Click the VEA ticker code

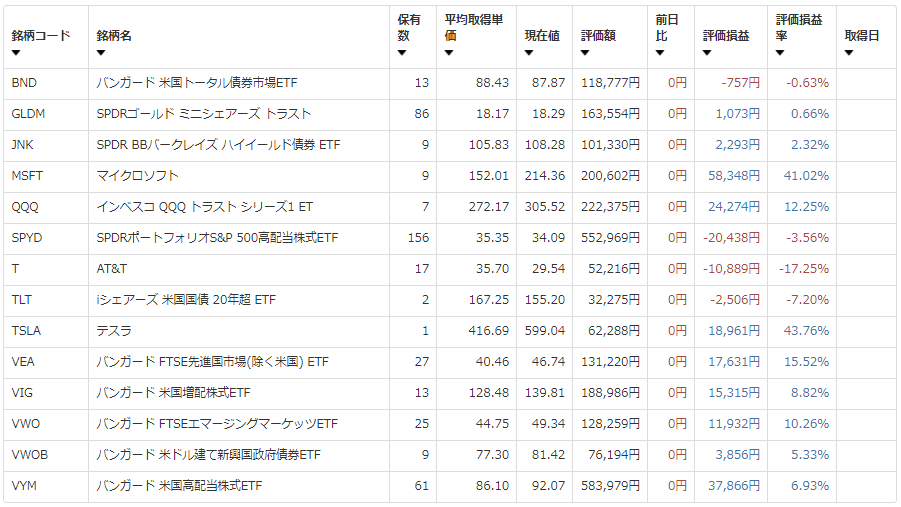tap(23, 362)
